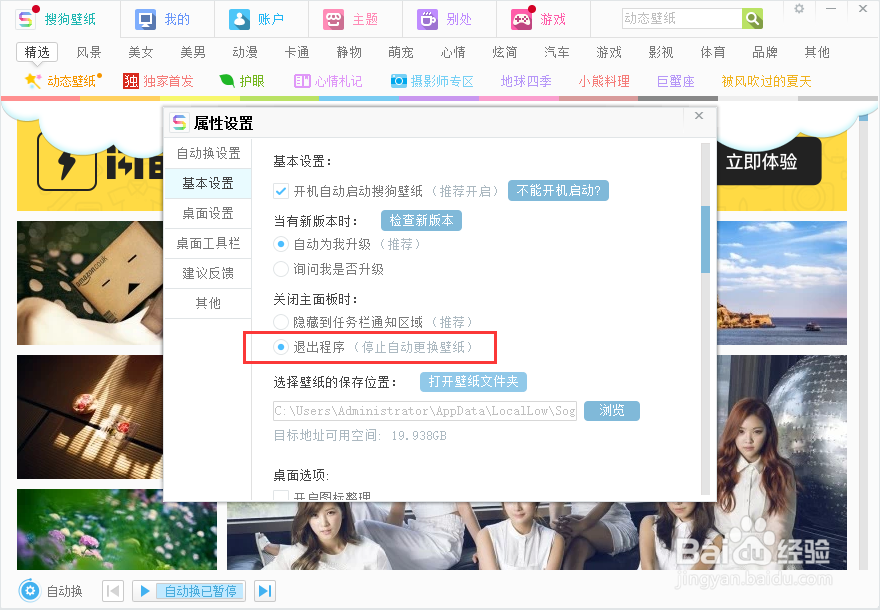Open the 账户 account icon tab

(x=240, y=20)
